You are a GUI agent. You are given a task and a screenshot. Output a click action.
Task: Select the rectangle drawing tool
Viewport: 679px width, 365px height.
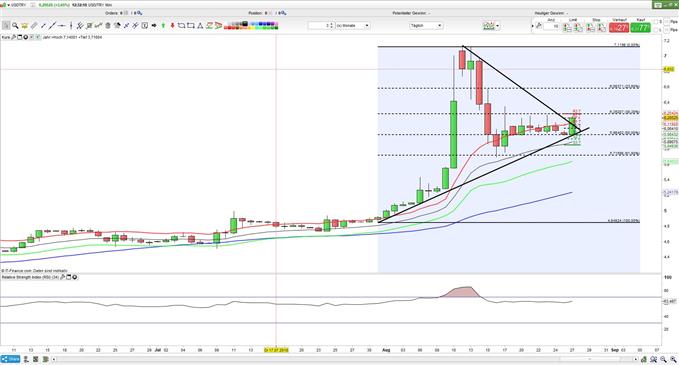point(191,26)
